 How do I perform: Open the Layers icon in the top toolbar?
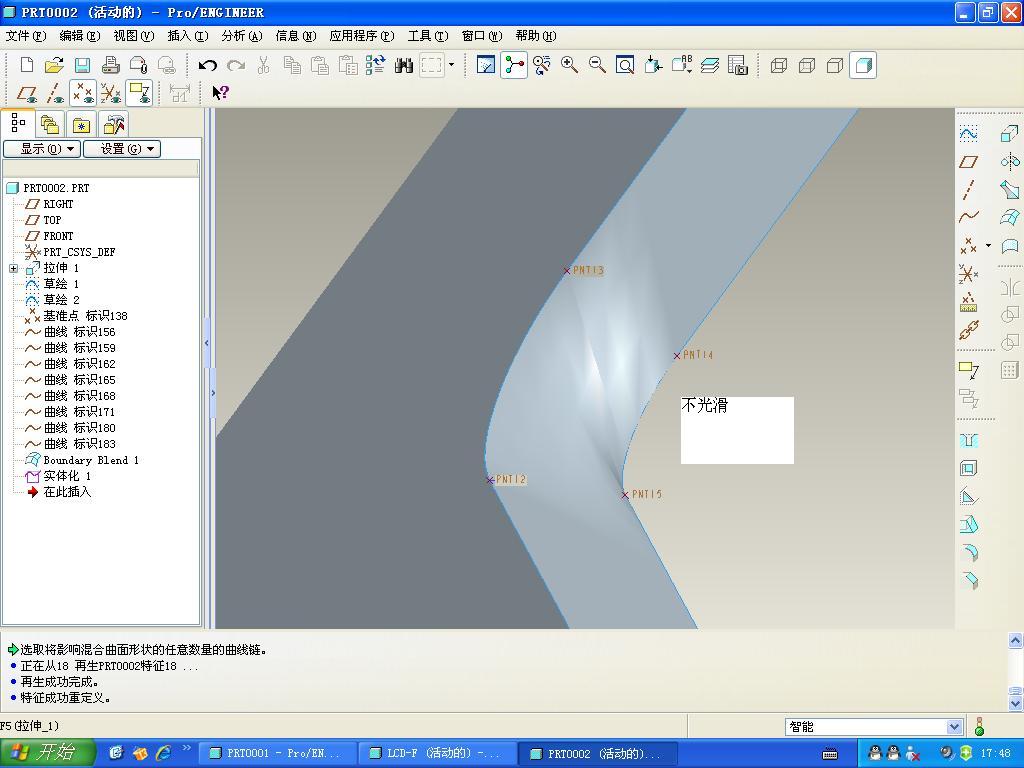click(710, 65)
